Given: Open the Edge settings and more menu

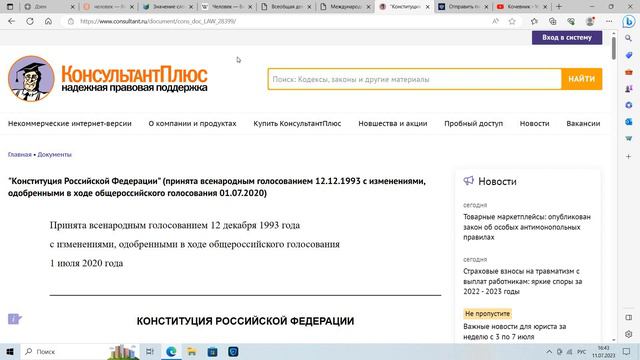Looking at the screenshot, I should 609,21.
